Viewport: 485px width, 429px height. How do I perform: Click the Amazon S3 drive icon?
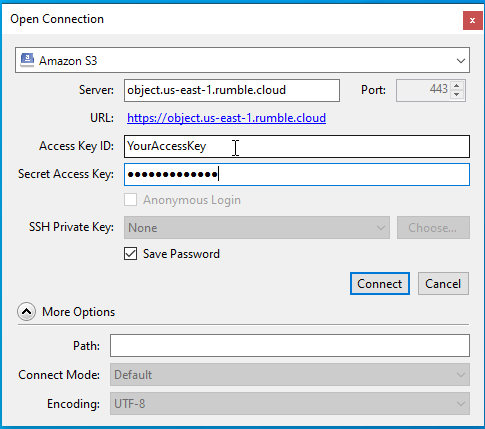(27, 60)
